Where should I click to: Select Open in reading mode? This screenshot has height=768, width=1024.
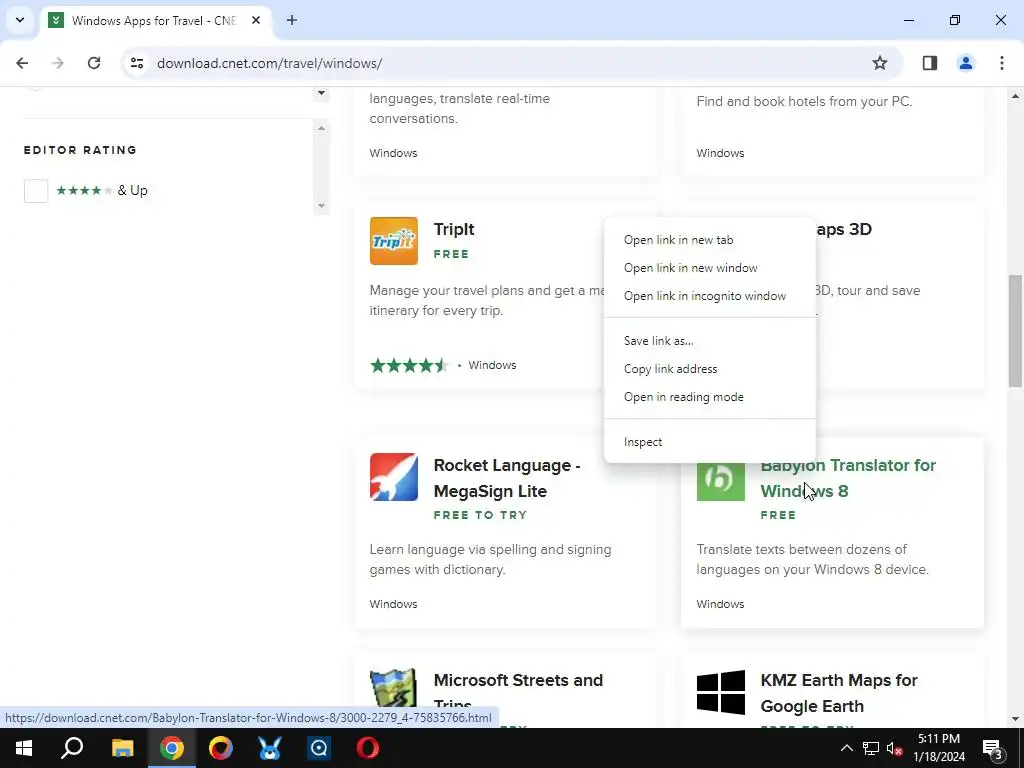point(710,397)
